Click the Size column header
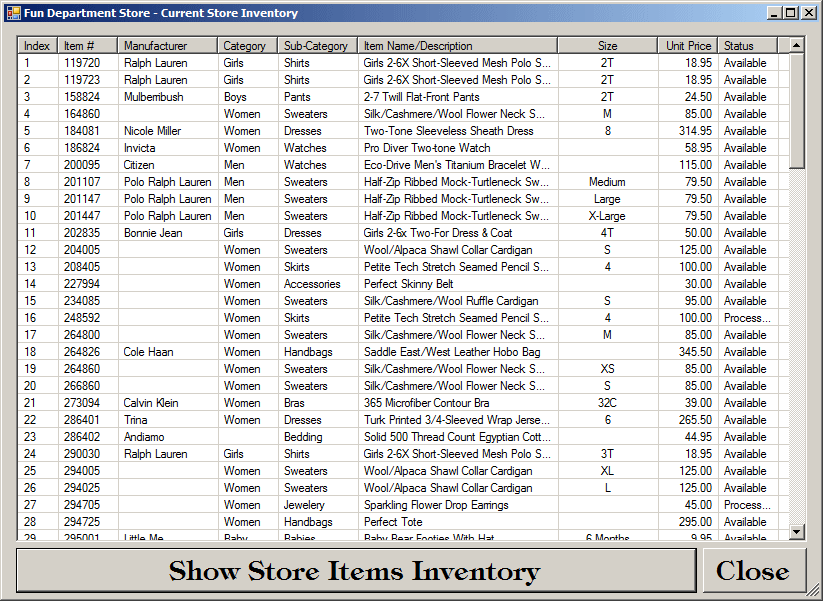The height and width of the screenshot is (601, 823). point(608,46)
